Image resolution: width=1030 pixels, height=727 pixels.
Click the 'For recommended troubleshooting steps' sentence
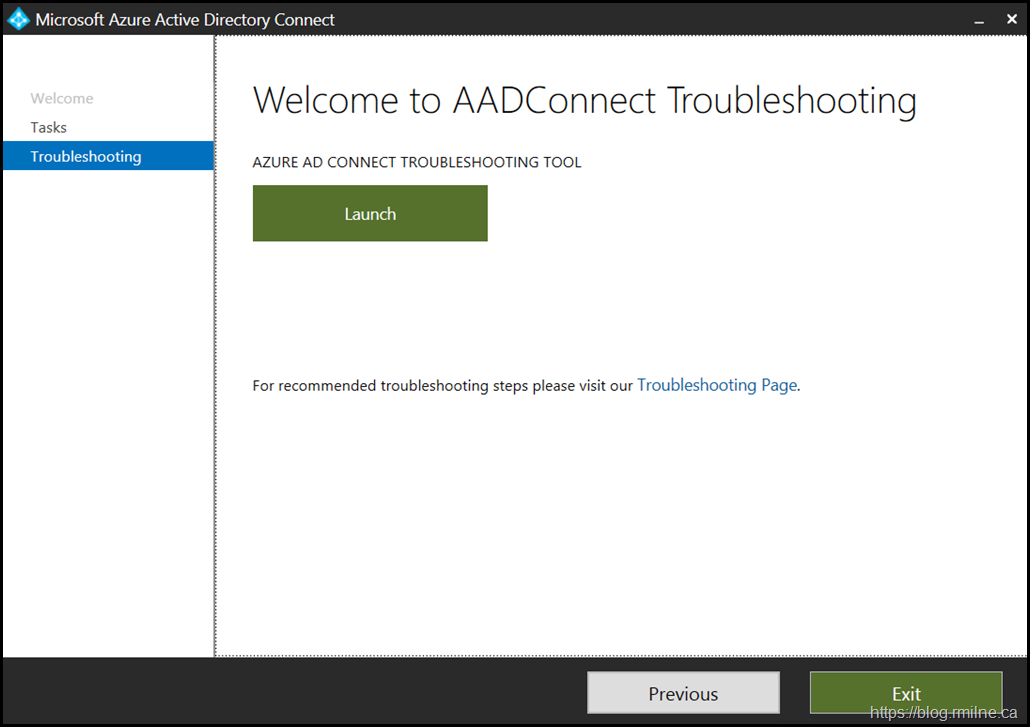(443, 386)
